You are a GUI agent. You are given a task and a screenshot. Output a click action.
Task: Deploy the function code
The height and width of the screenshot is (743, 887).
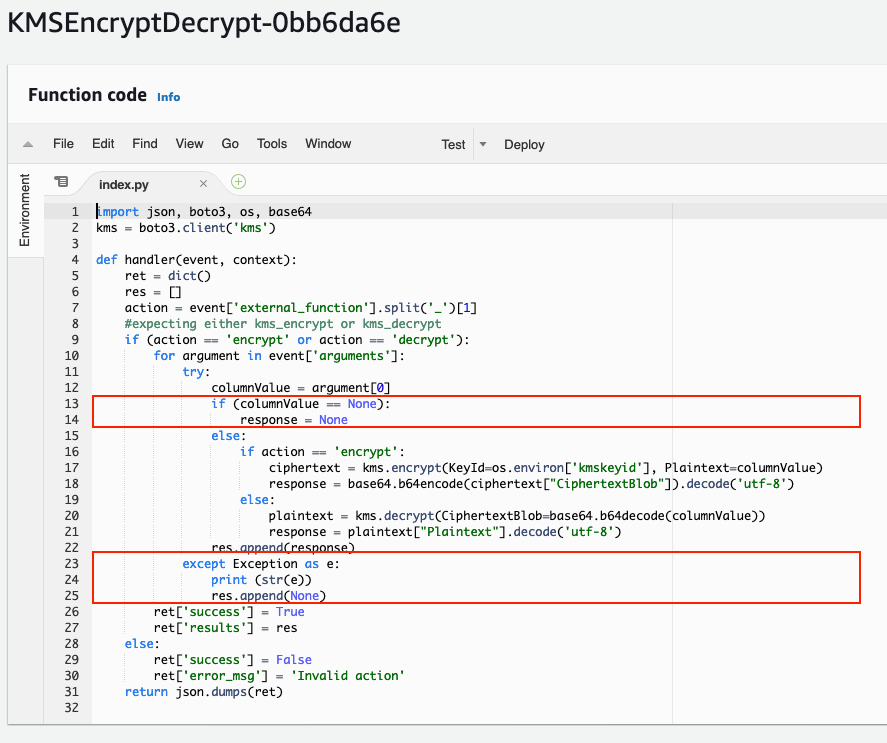pos(524,145)
